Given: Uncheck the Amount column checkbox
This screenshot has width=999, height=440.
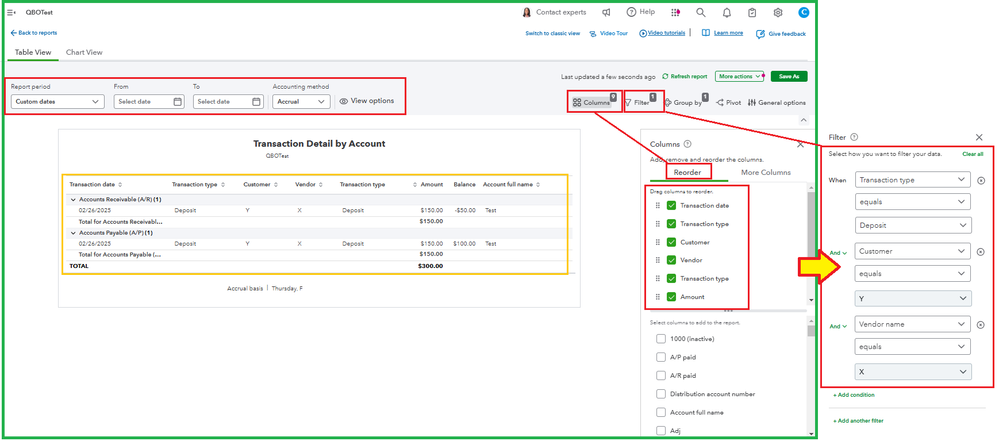Looking at the screenshot, I should (x=672, y=297).
